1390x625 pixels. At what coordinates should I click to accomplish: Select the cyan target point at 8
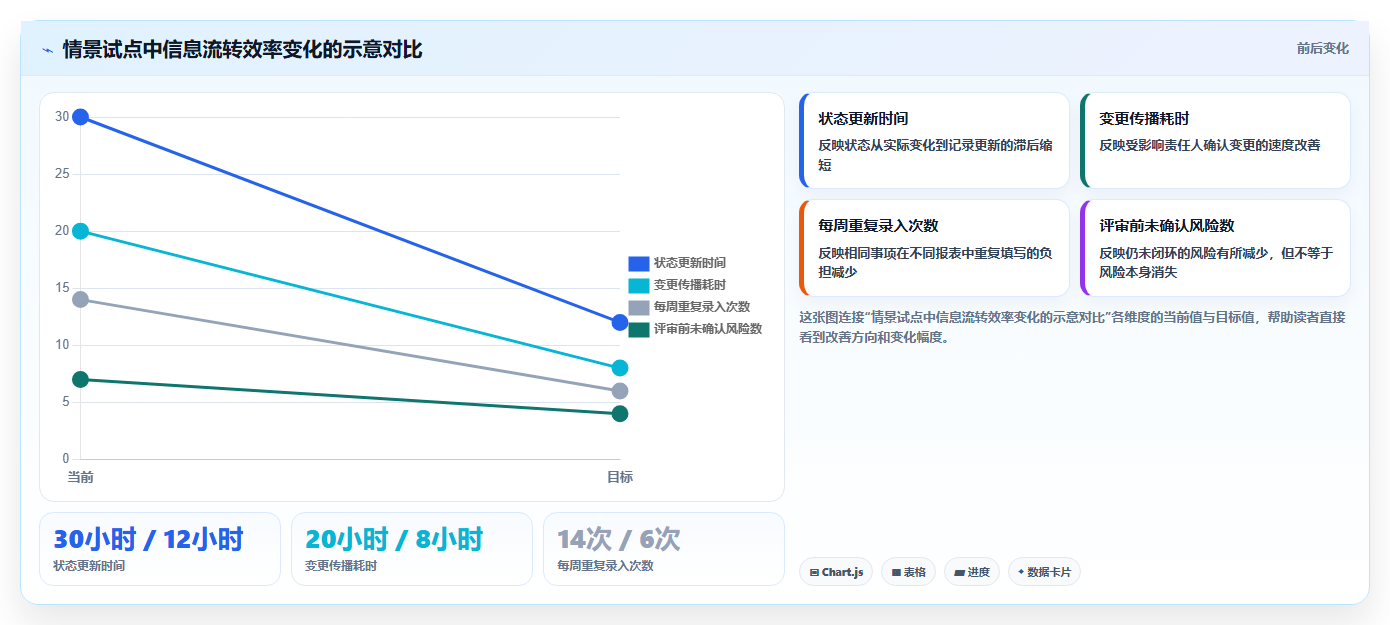coord(620,368)
